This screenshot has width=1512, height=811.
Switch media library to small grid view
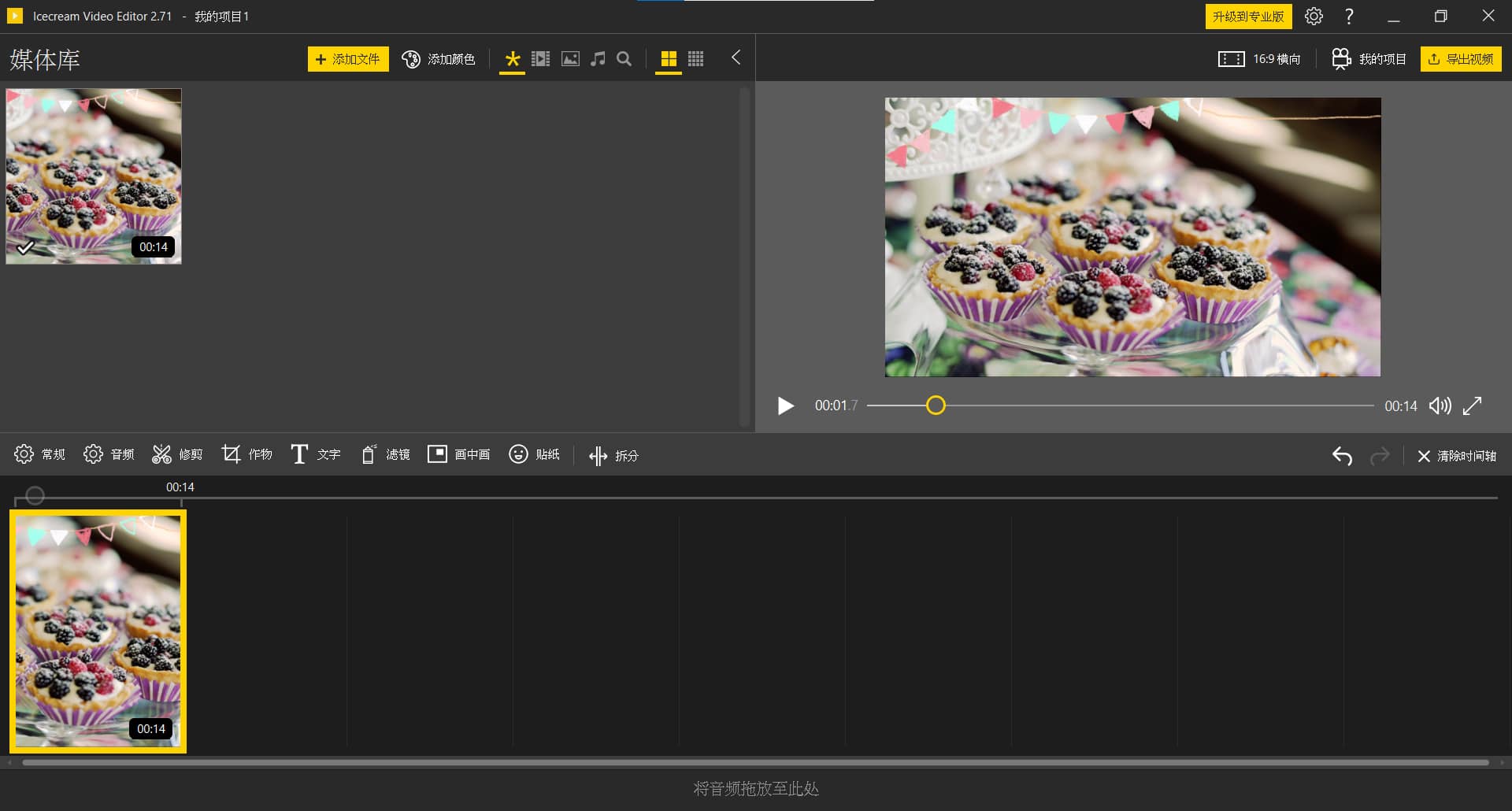coord(695,58)
